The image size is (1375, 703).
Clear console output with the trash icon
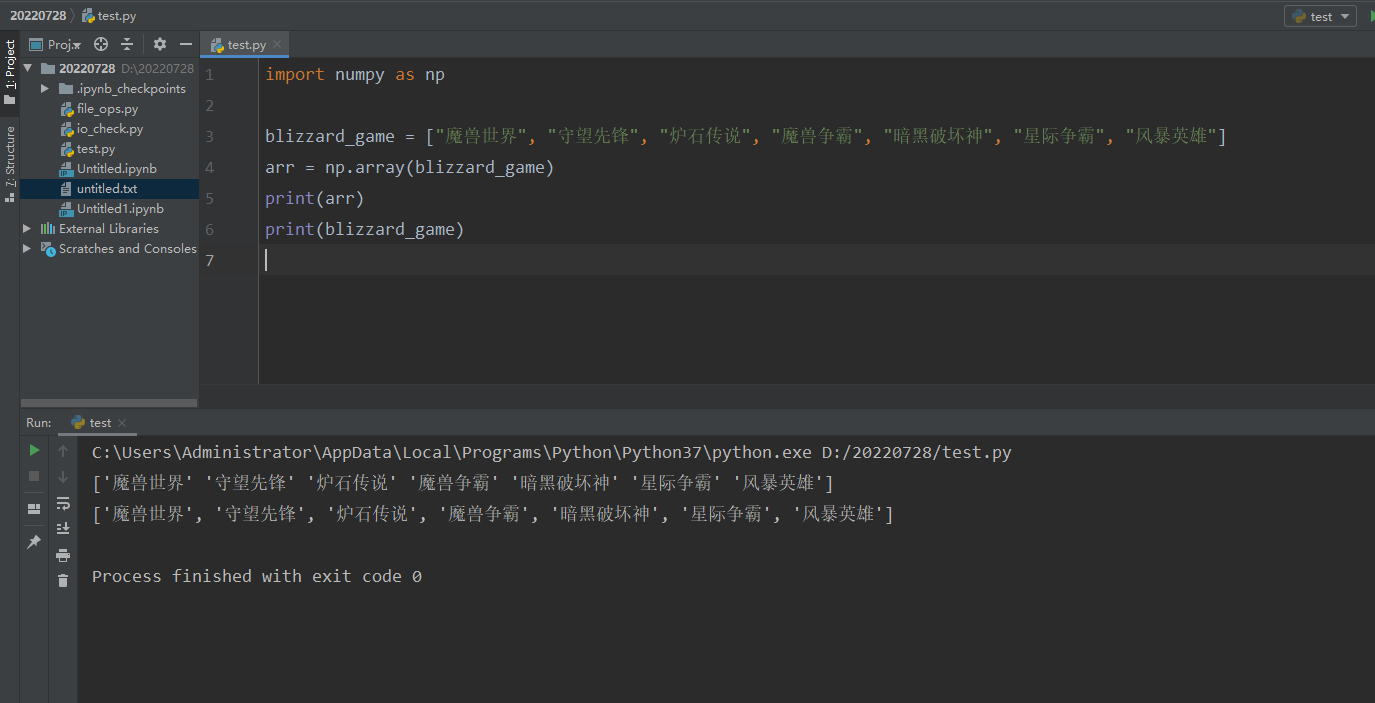[x=63, y=580]
